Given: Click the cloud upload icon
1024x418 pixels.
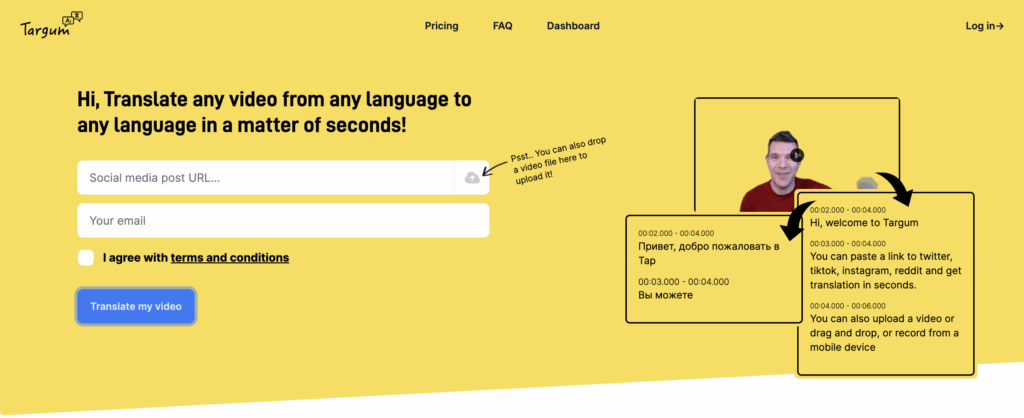Looking at the screenshot, I should click(472, 178).
